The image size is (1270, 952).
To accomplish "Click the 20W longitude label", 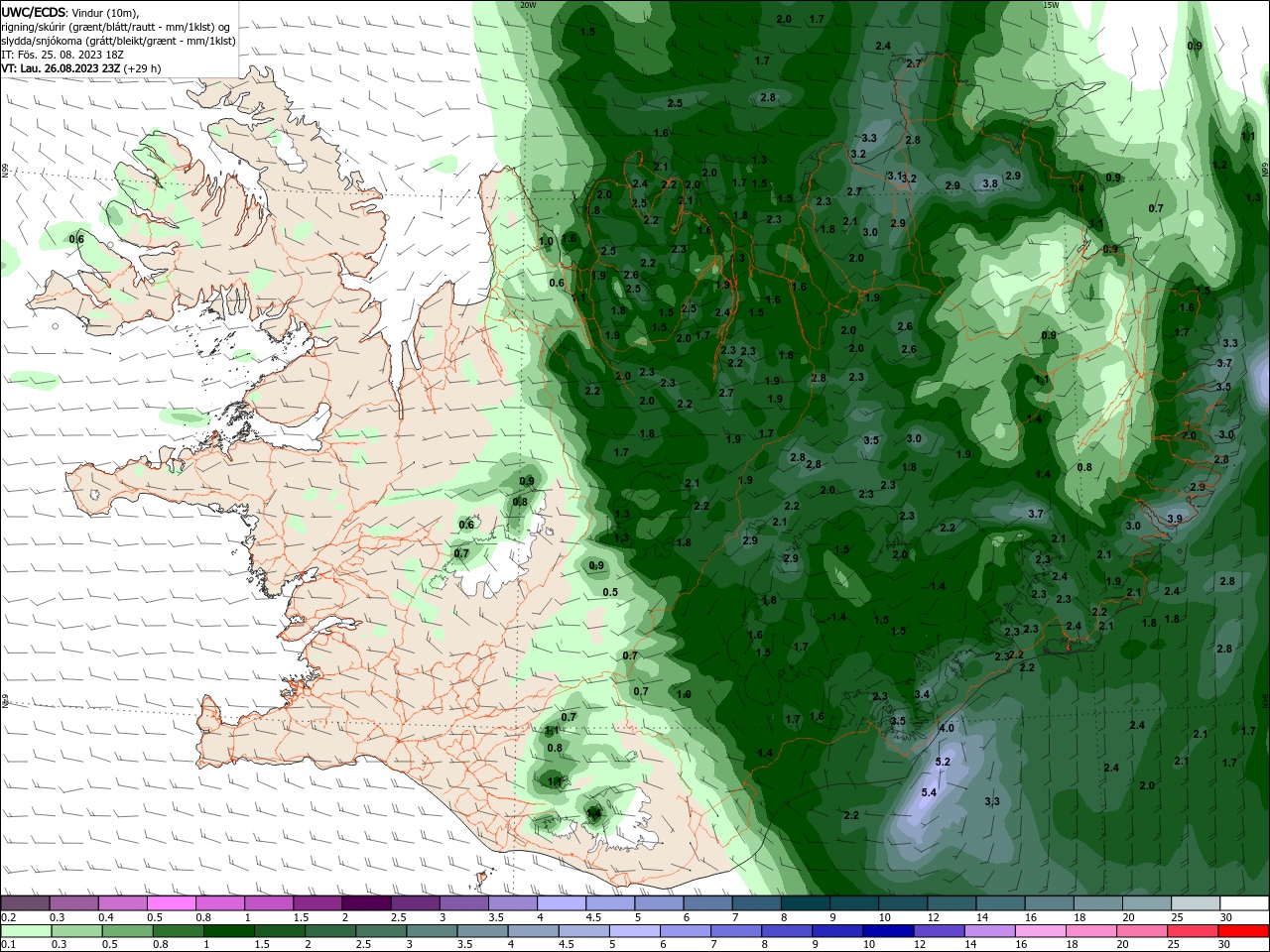I will click(x=528, y=5).
